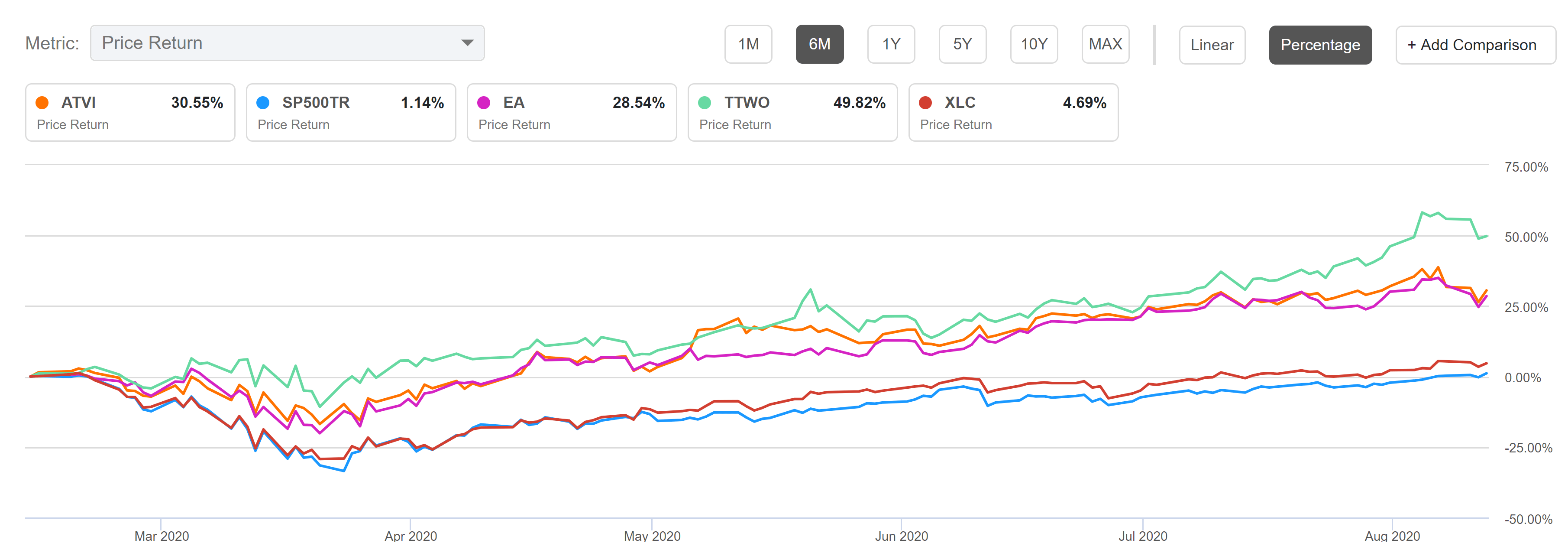Open the Metric dropdown arrow
This screenshot has width=1568, height=556.
click(x=467, y=42)
